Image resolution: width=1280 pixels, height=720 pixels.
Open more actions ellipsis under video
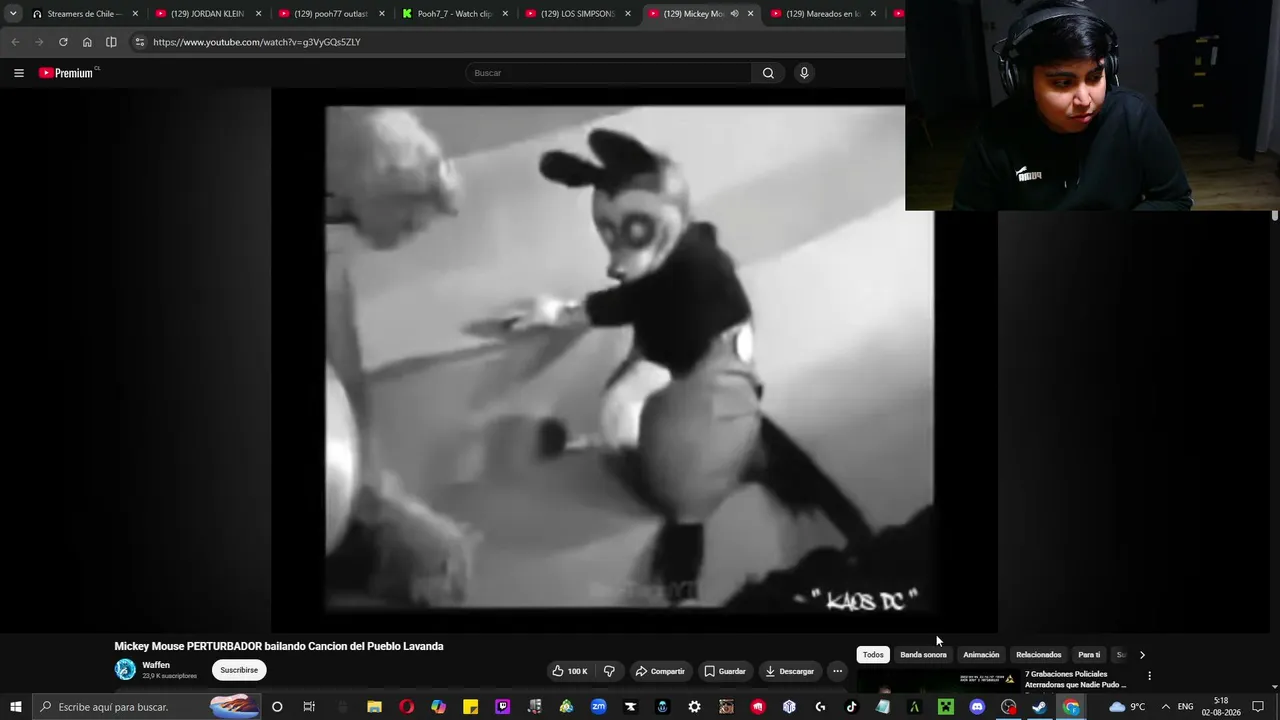click(837, 671)
